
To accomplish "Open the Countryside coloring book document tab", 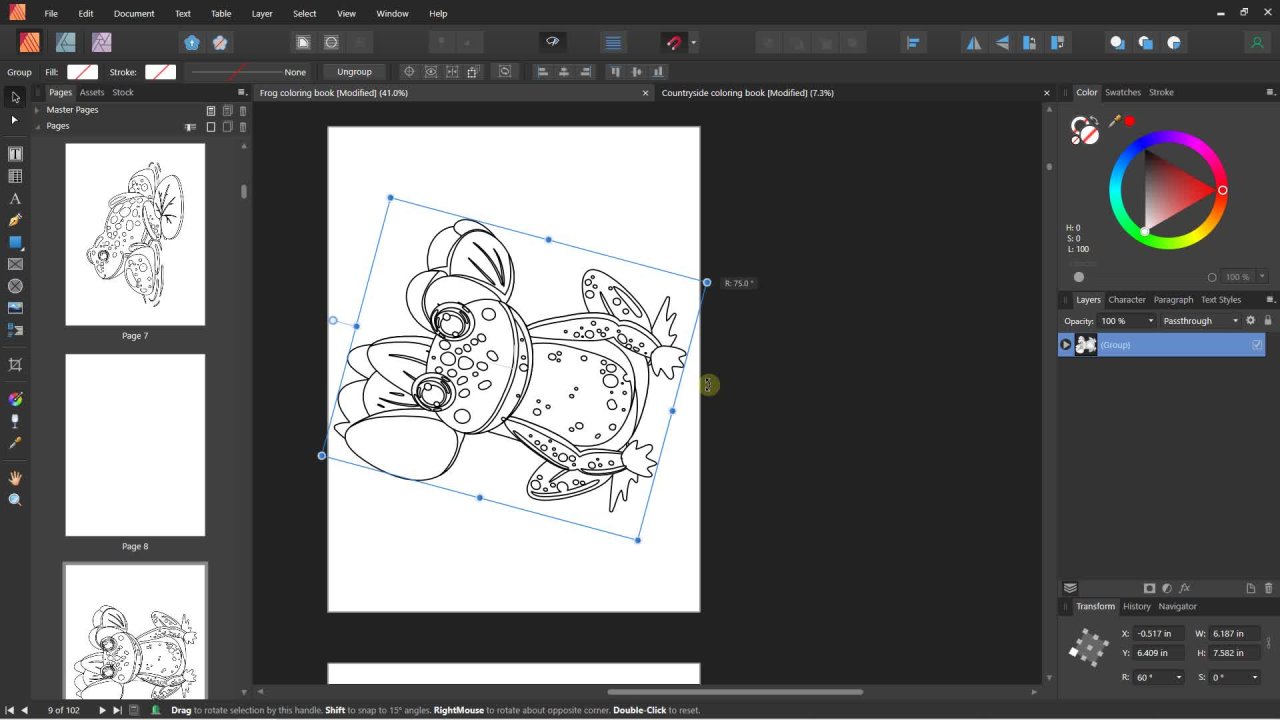I will pyautogui.click(x=747, y=93).
